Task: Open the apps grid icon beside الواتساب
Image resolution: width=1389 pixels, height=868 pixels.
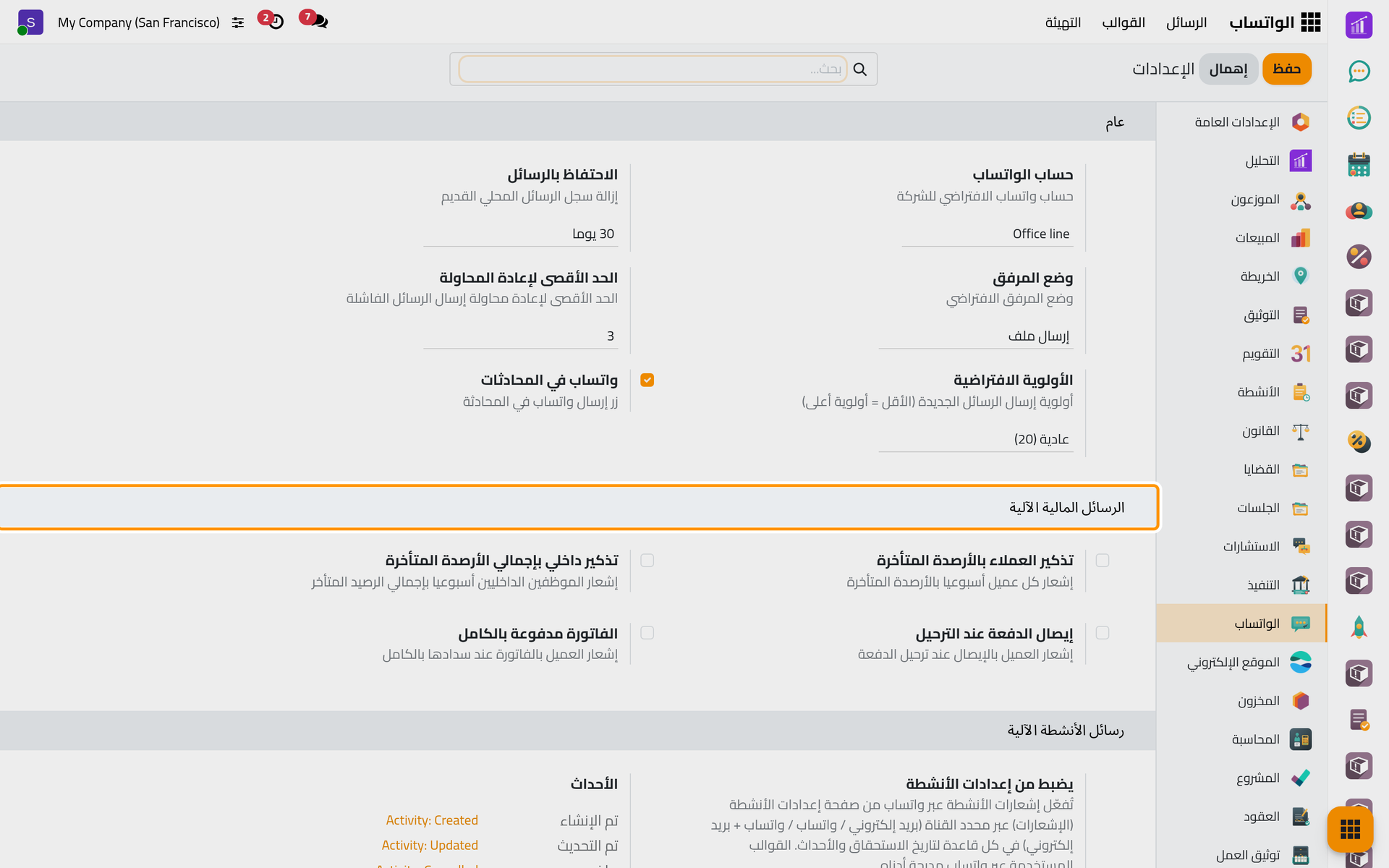Action: (1310, 22)
